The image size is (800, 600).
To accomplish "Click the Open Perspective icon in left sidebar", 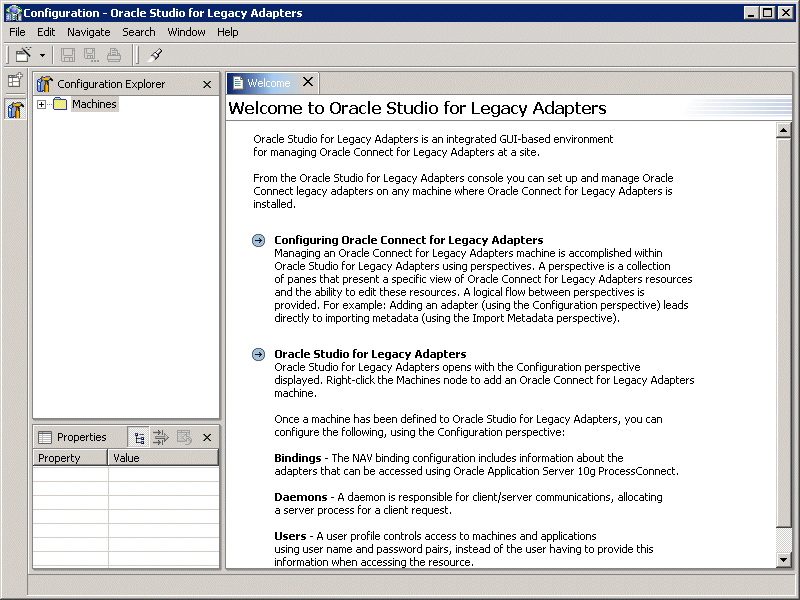I will pos(15,80).
